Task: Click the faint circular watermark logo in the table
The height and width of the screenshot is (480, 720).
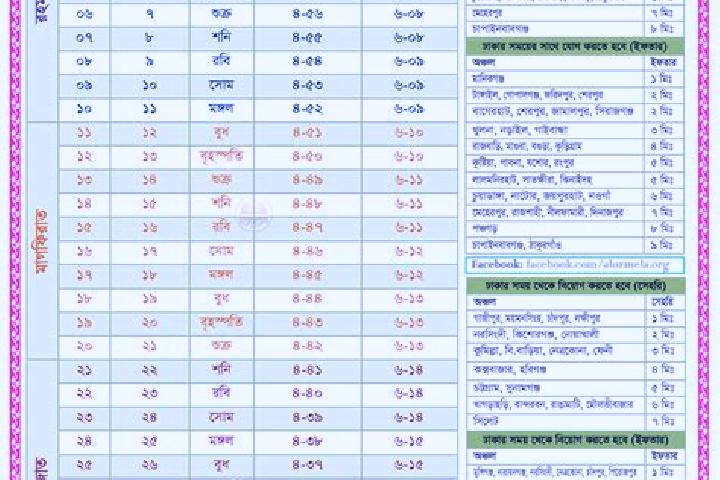Action: click(x=253, y=215)
